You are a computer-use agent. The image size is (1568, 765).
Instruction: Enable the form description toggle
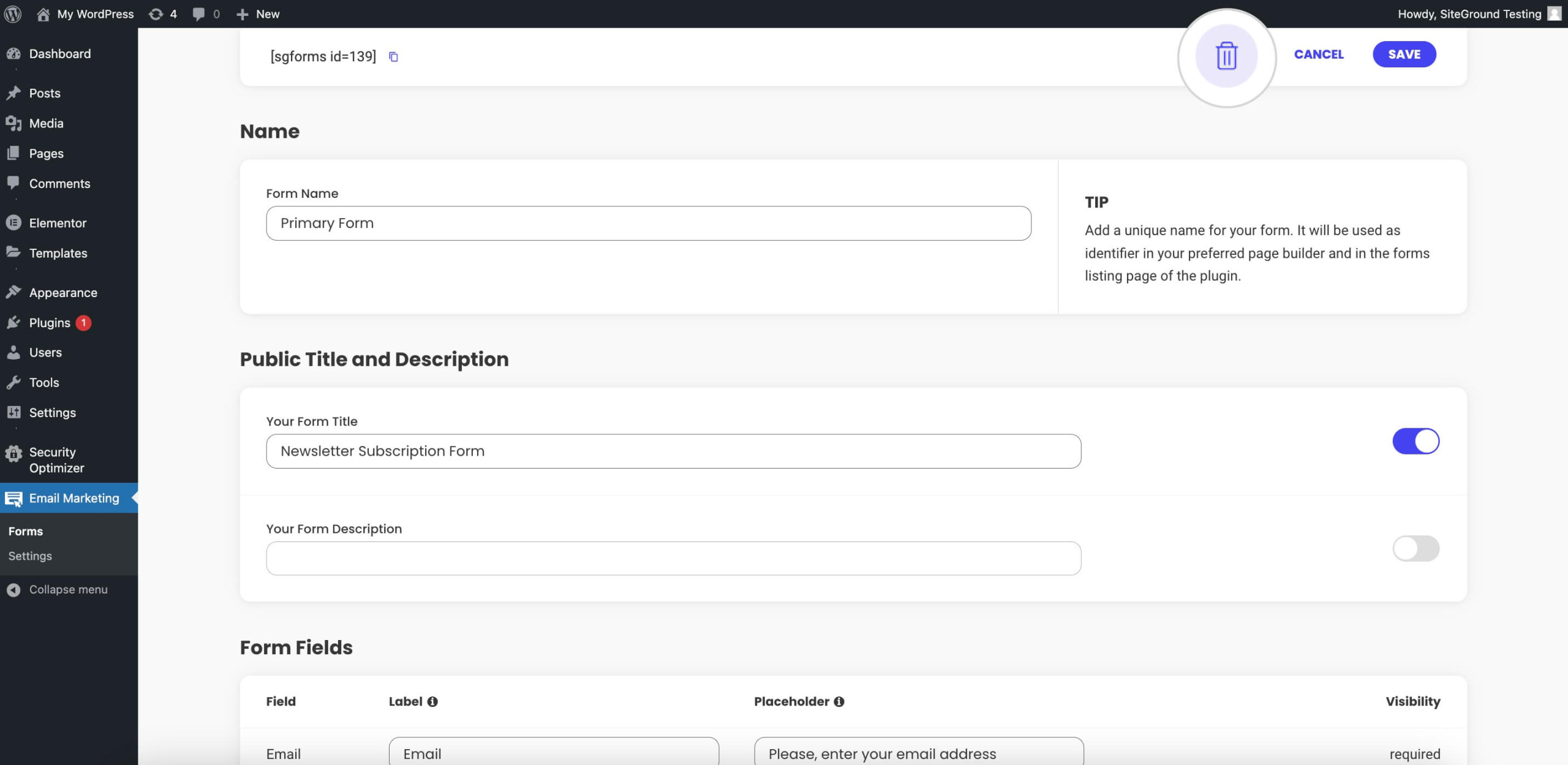(x=1415, y=548)
